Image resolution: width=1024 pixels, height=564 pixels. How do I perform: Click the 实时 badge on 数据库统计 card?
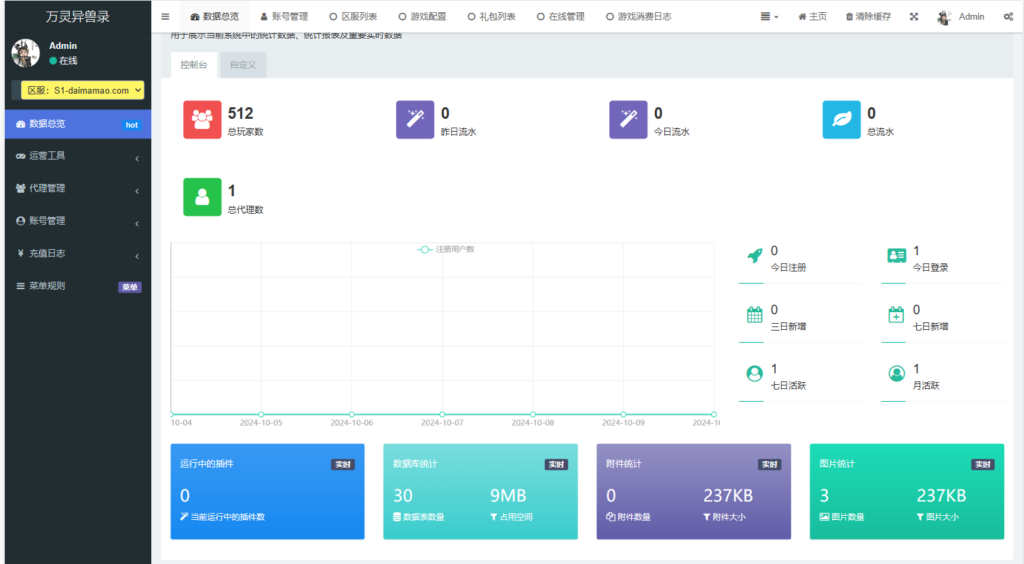(x=556, y=465)
